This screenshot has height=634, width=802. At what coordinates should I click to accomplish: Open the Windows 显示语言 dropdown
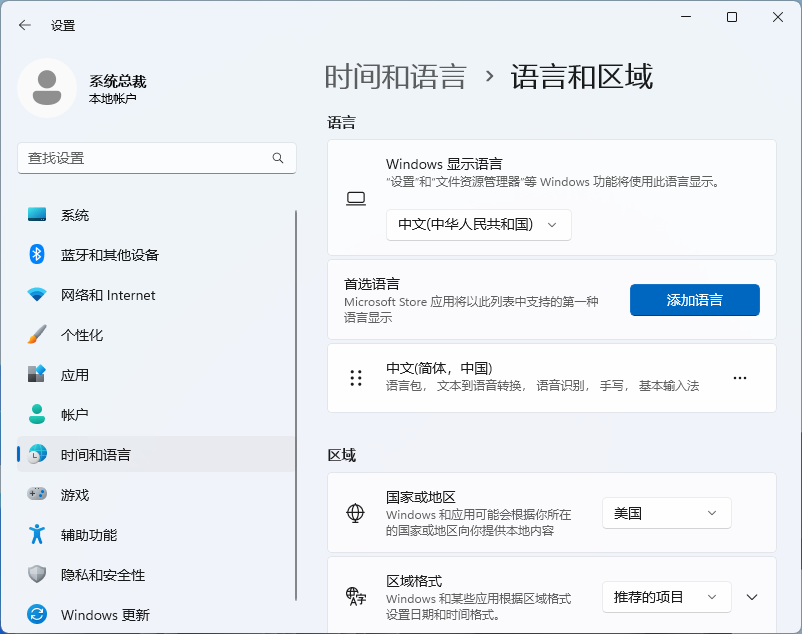tap(478, 225)
